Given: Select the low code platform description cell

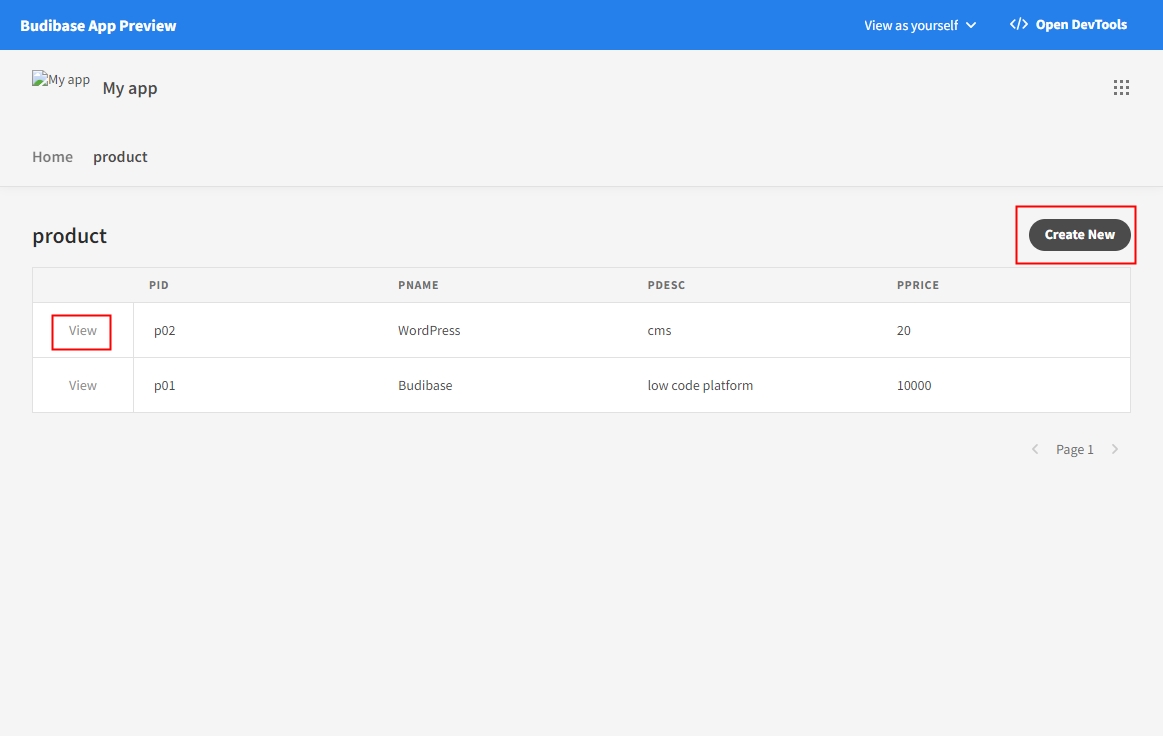Looking at the screenshot, I should pos(700,386).
